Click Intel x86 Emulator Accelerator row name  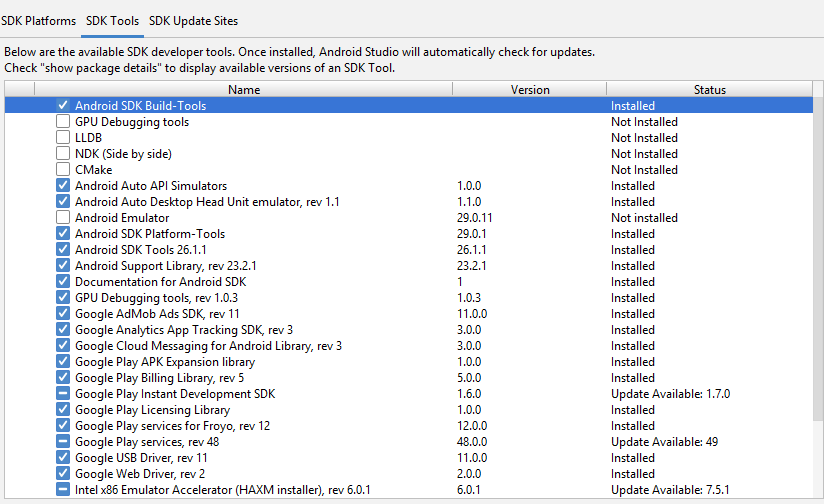pyautogui.click(x=223, y=490)
